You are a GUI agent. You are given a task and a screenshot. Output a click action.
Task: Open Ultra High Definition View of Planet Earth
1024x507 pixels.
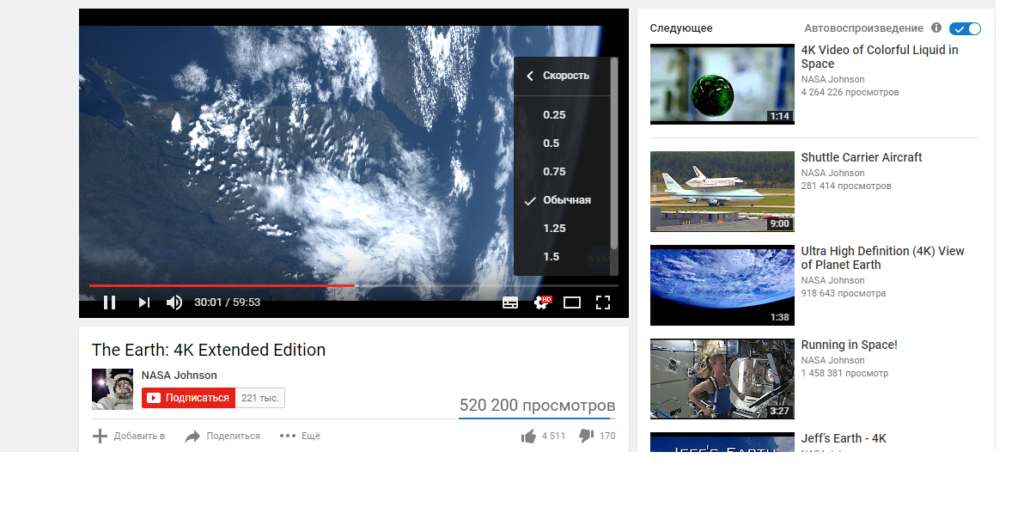(x=882, y=258)
